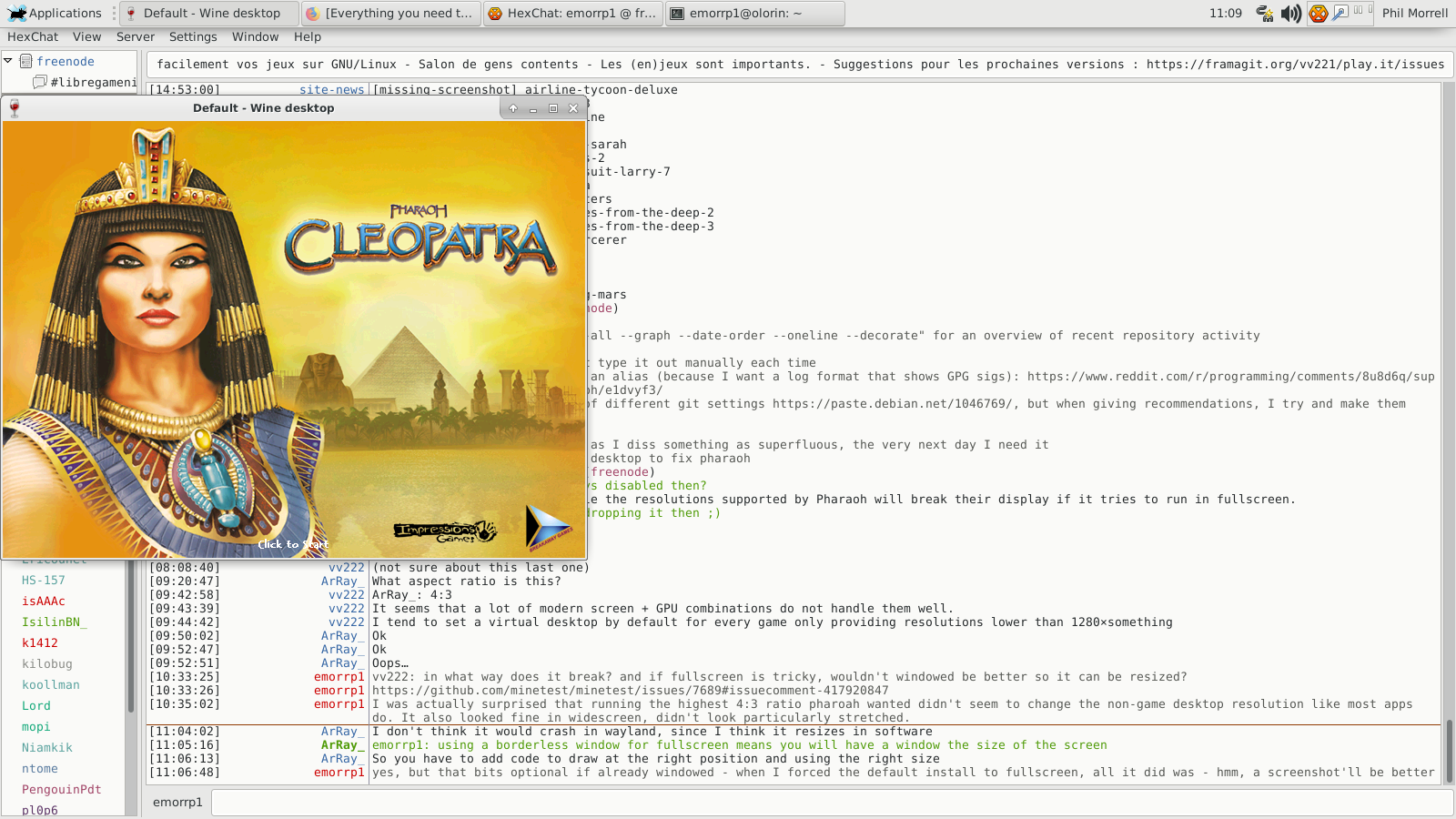The height and width of the screenshot is (819, 1456).
Task: Select user koollman in user list
Action: pos(51,685)
